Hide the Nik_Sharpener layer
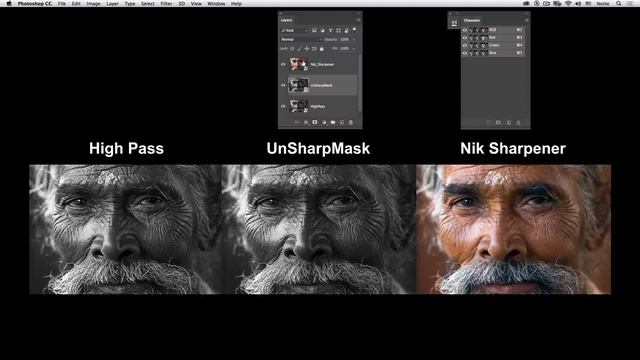 [283, 64]
